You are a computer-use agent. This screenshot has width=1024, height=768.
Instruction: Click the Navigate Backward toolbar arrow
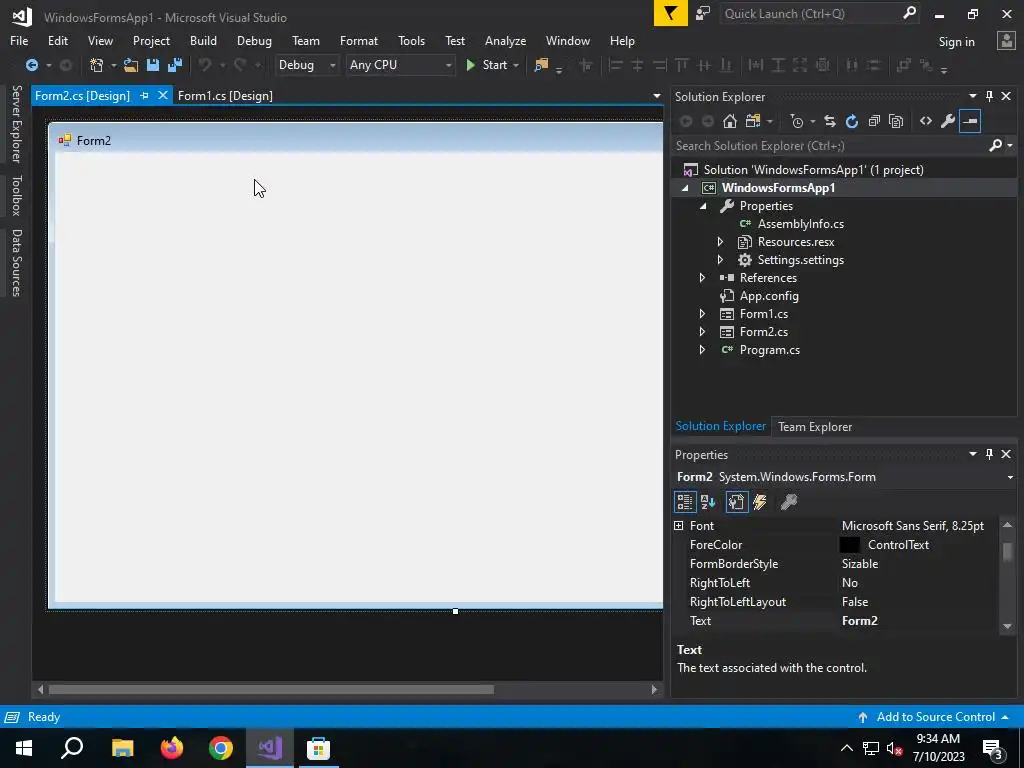click(31, 65)
